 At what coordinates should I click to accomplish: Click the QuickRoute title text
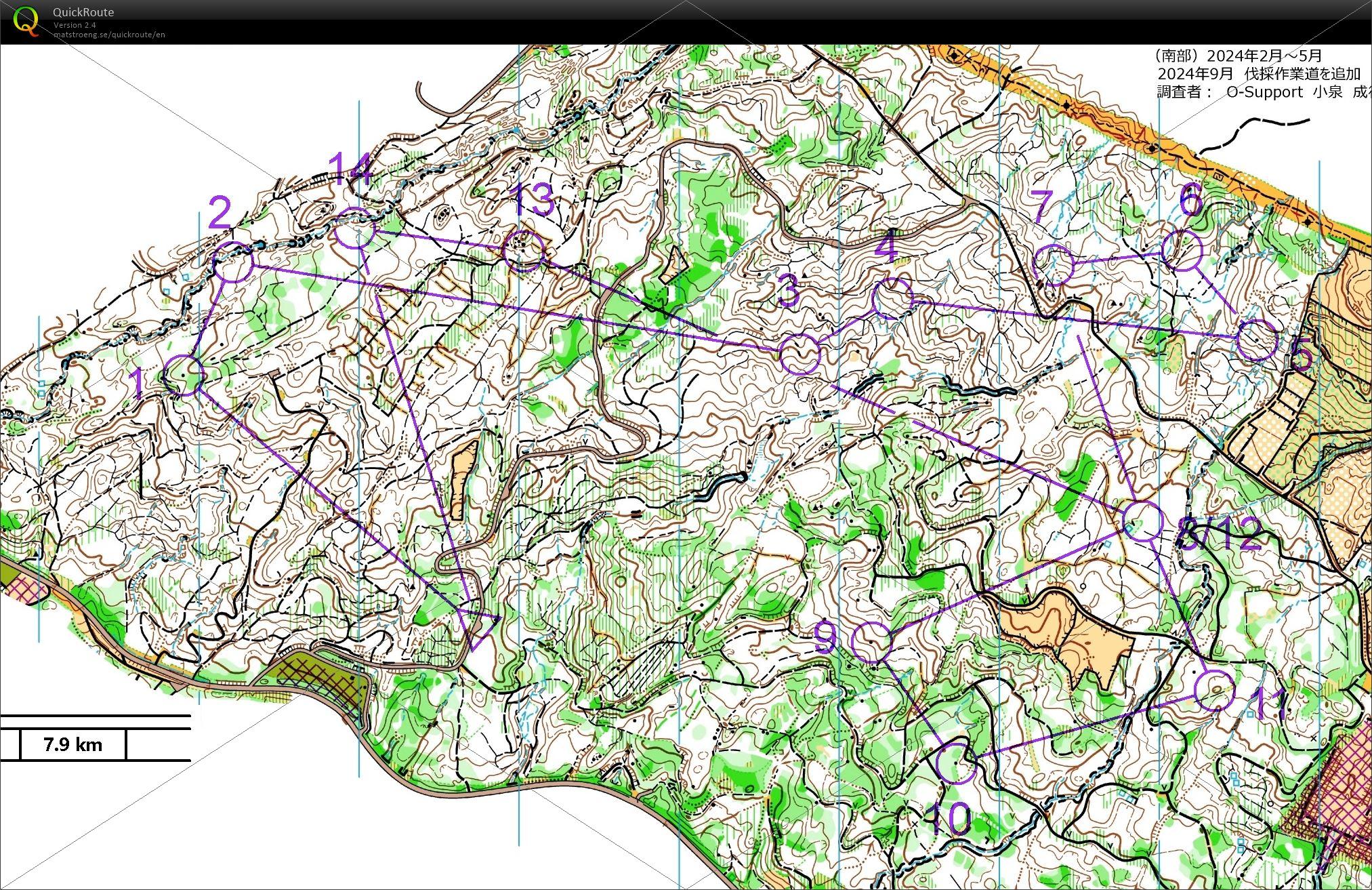click(83, 12)
